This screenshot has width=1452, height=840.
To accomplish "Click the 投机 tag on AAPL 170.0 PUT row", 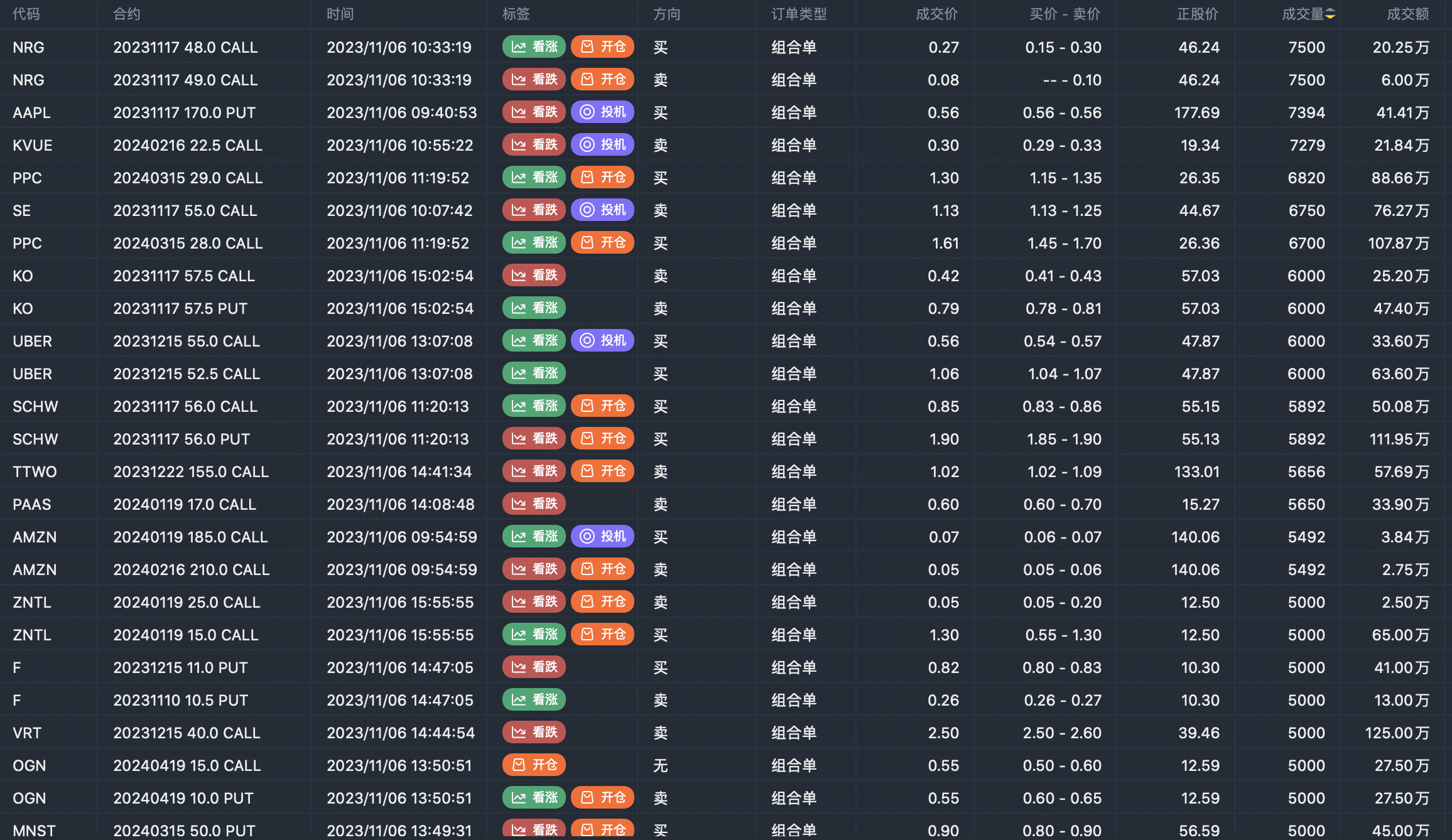I will click(603, 112).
